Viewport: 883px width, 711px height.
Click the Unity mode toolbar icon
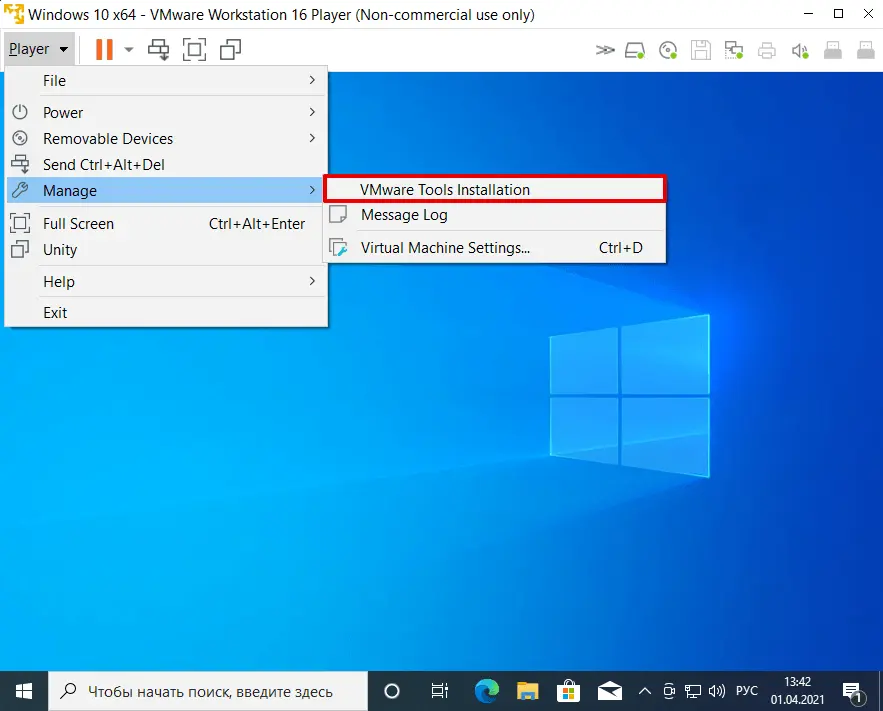click(x=230, y=50)
